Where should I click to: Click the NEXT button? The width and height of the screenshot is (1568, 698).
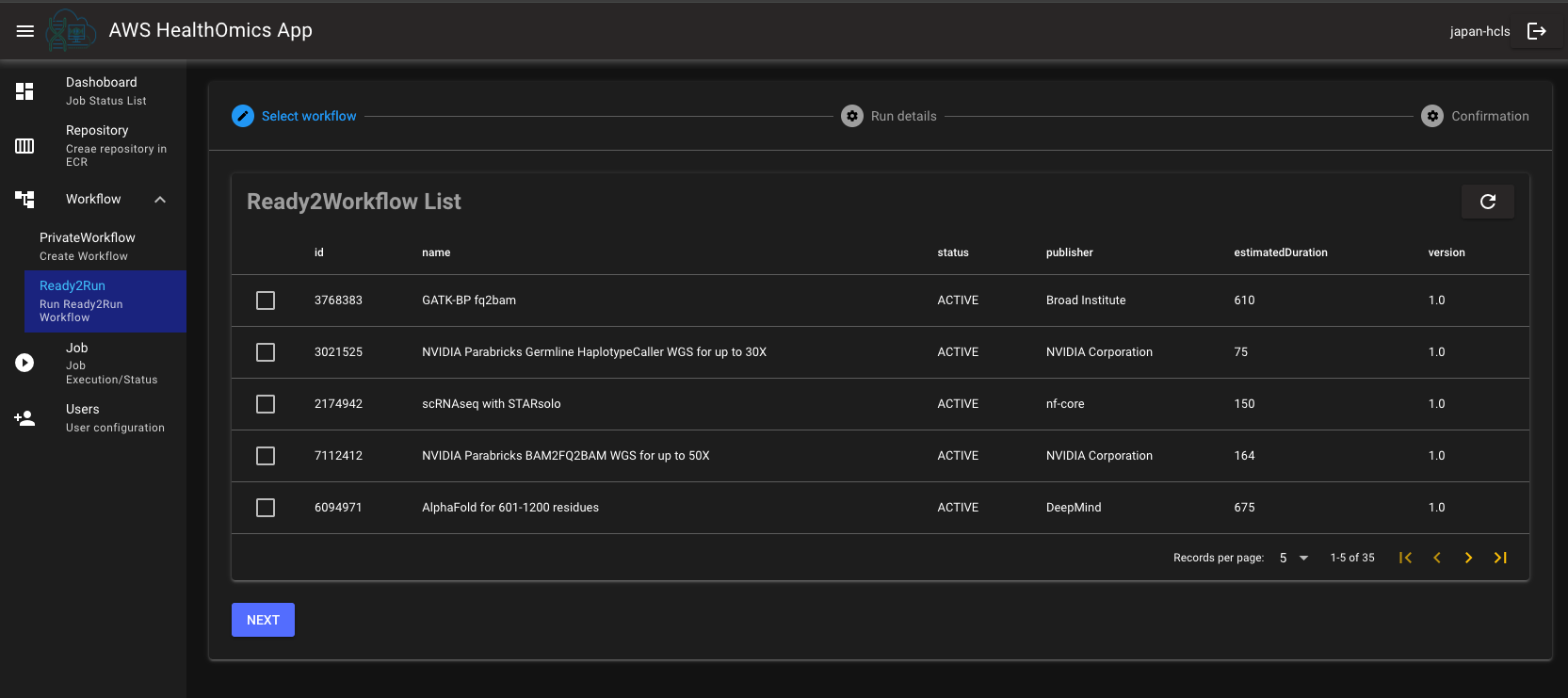coord(263,620)
